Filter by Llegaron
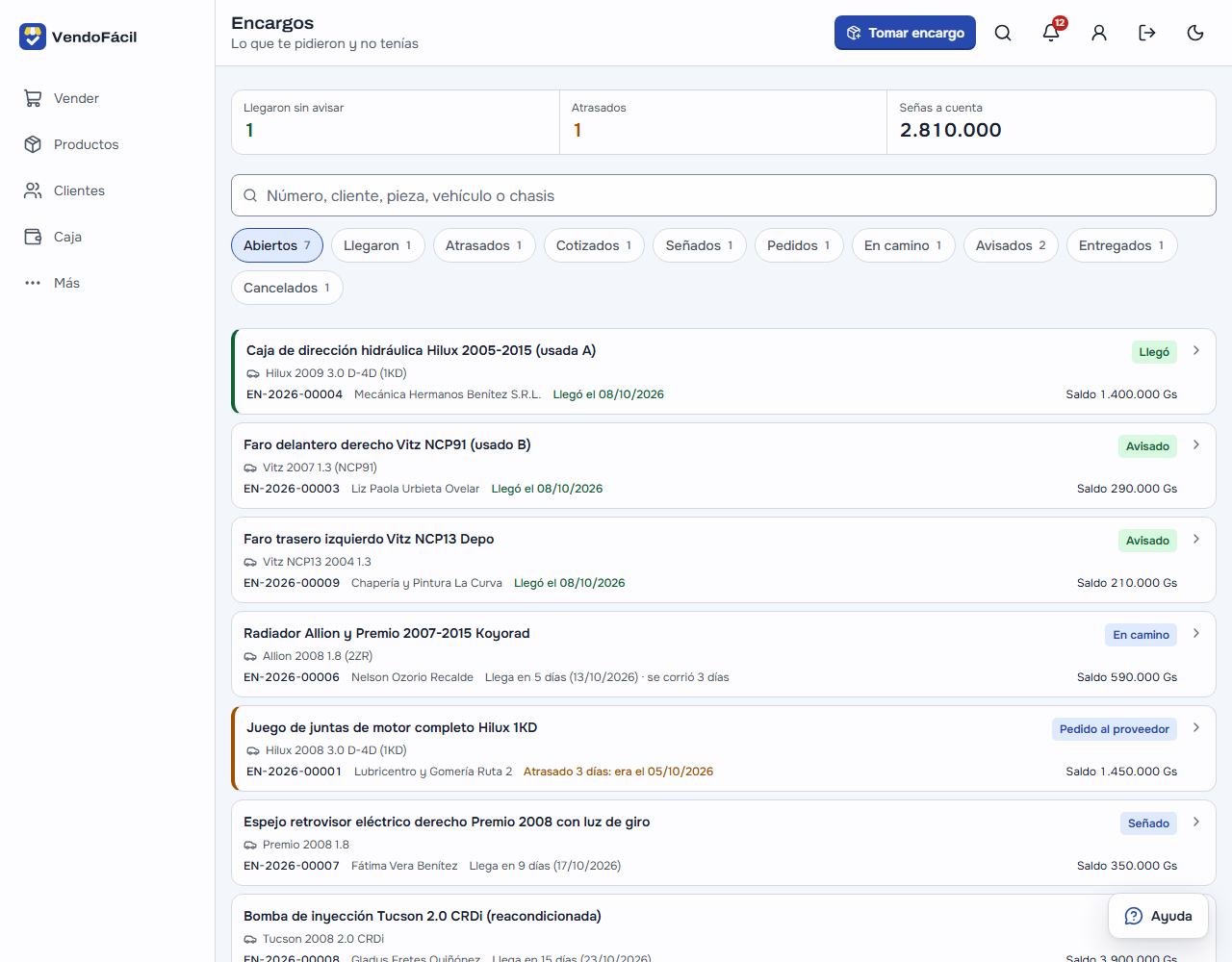The width and height of the screenshot is (1232, 962). tap(377, 245)
